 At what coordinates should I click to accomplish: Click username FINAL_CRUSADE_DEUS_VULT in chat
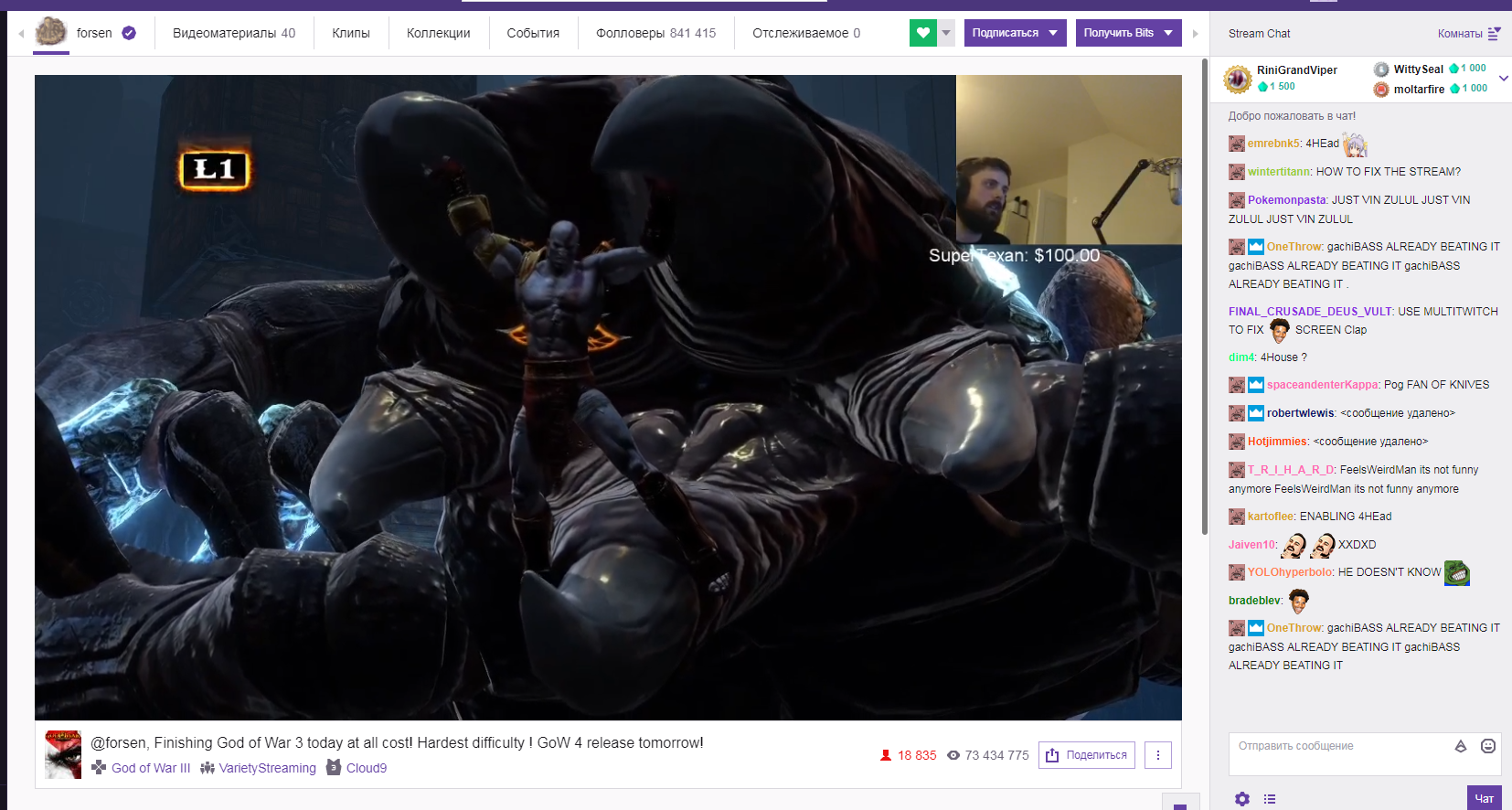tap(1310, 312)
